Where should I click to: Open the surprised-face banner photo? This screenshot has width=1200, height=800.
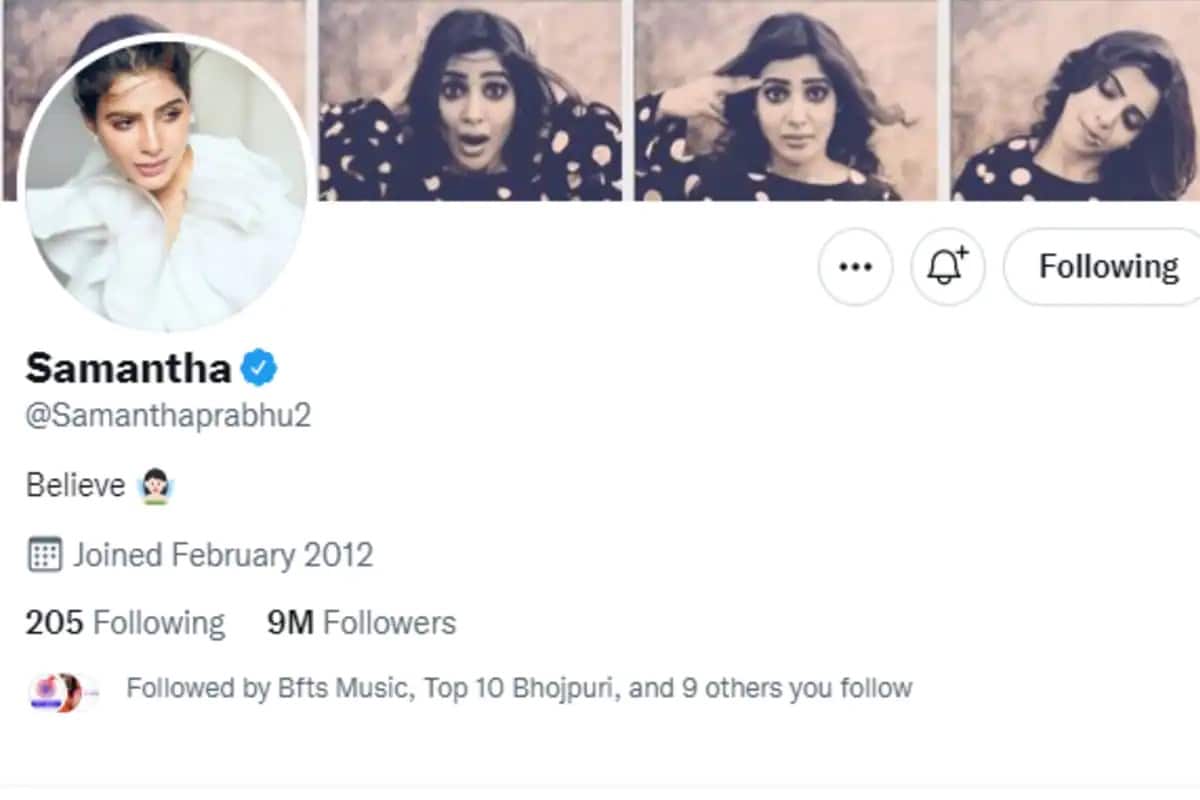coord(470,100)
